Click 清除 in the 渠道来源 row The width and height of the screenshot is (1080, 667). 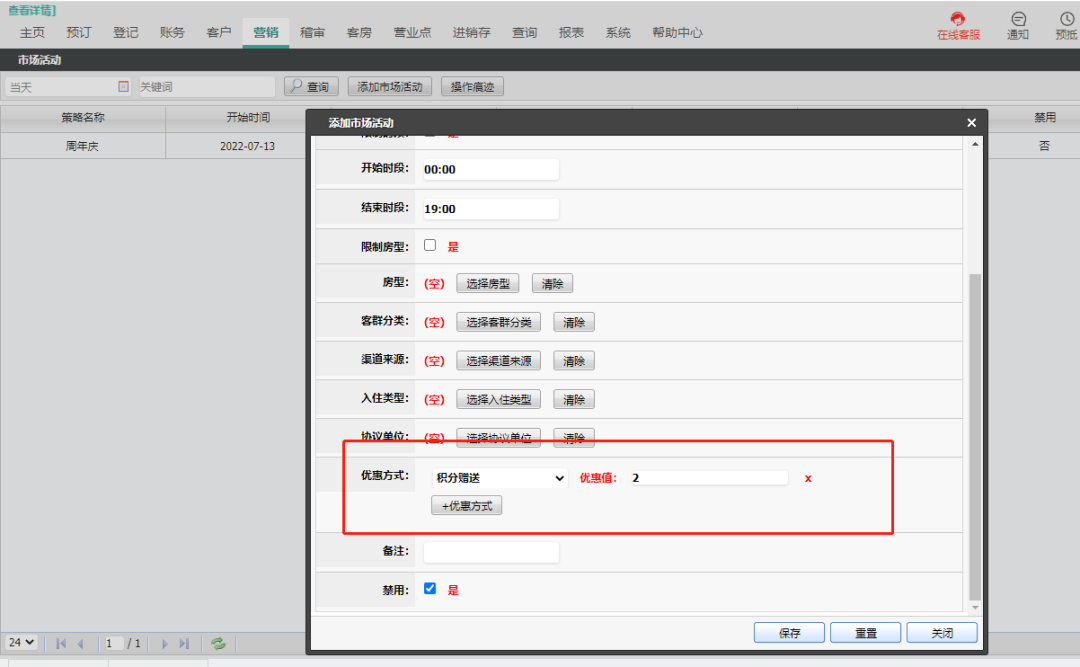(574, 360)
